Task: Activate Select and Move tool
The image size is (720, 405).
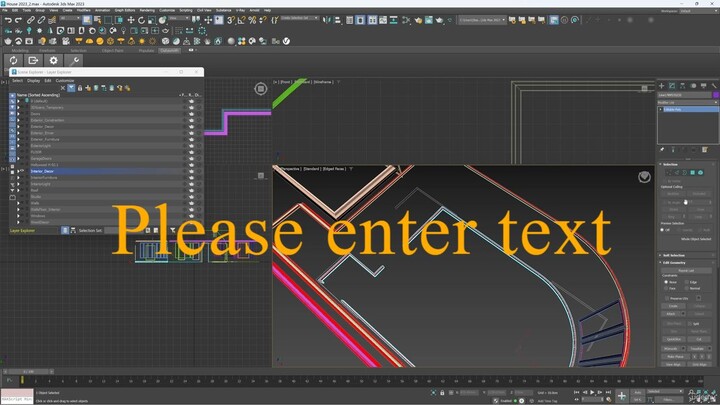Action: coord(131,20)
